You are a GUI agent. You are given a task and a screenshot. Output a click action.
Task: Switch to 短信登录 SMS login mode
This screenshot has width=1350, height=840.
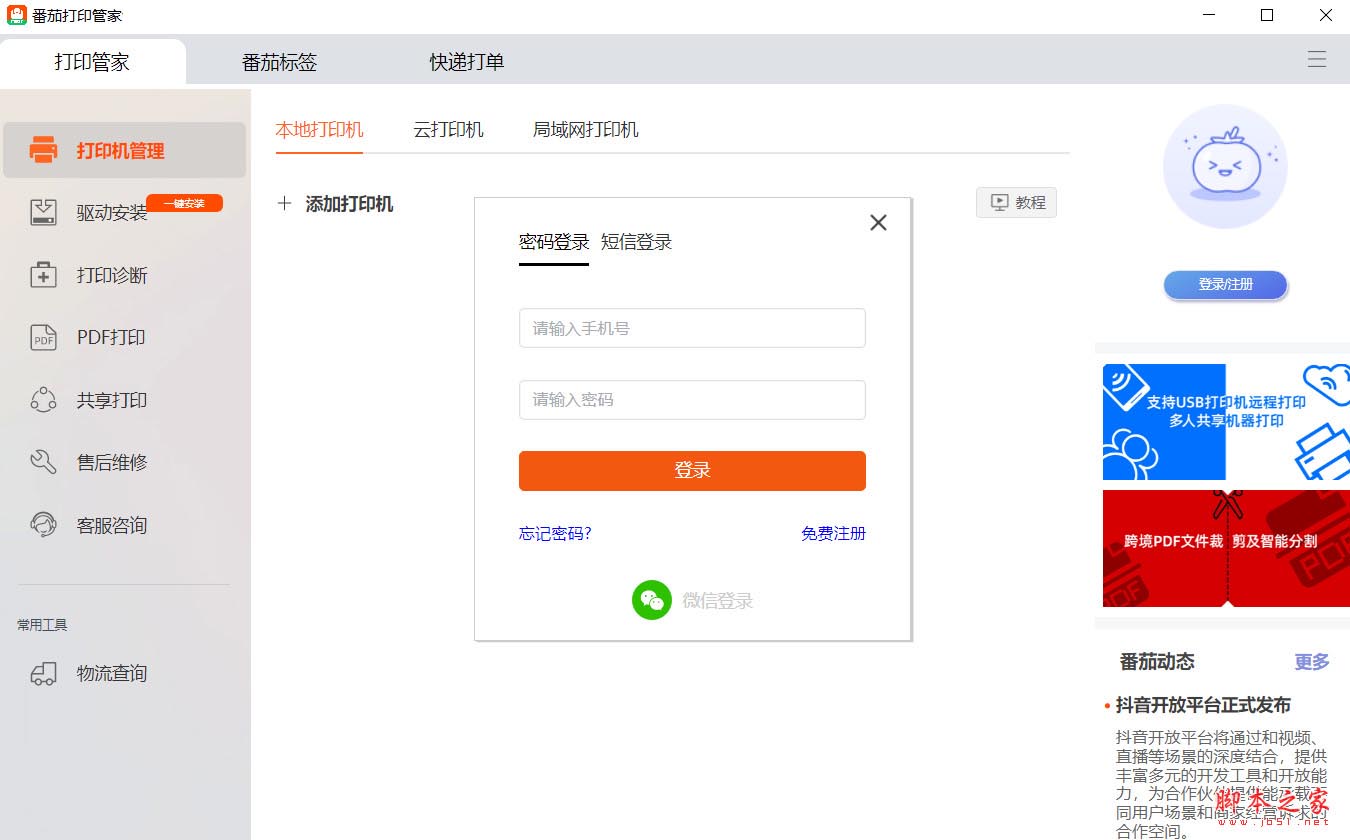coord(636,241)
